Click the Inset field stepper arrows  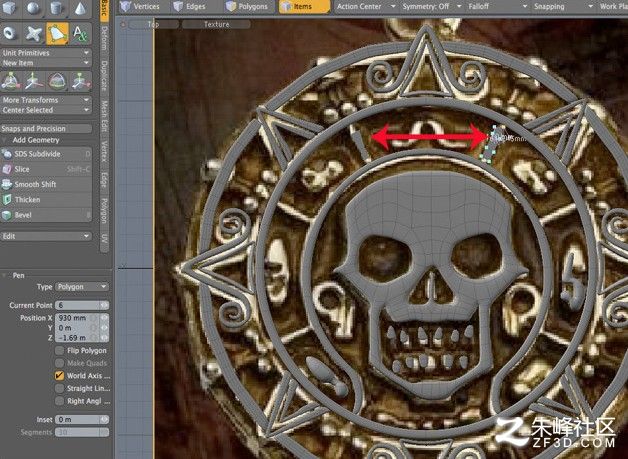[104, 420]
